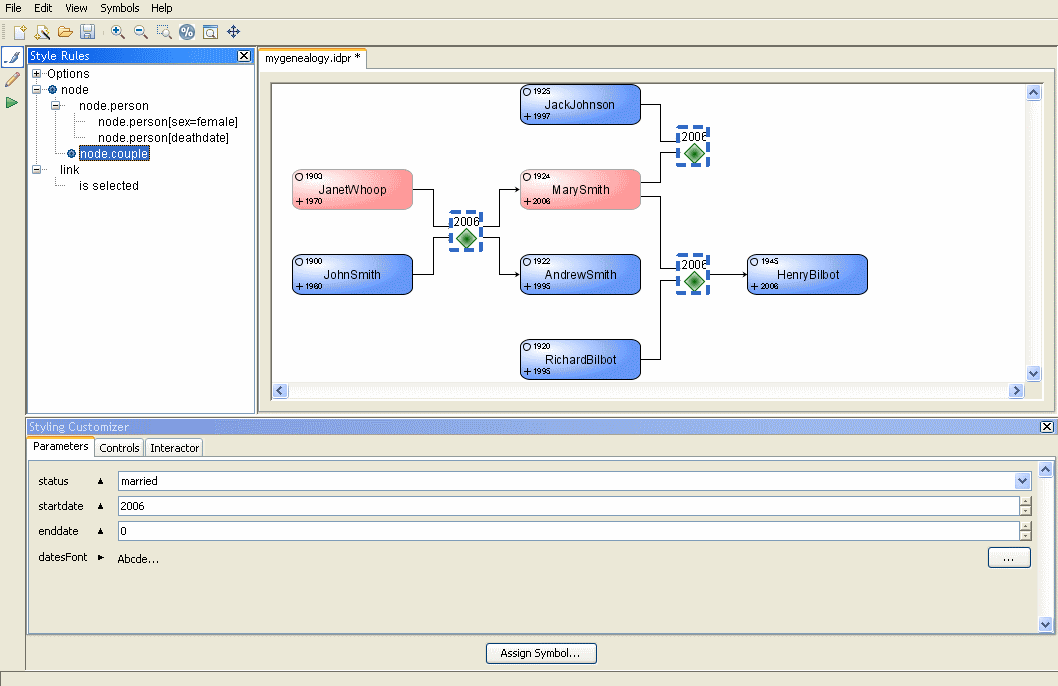The image size is (1058, 686).
Task: Click the datesFont ellipsis button
Action: [1008, 558]
